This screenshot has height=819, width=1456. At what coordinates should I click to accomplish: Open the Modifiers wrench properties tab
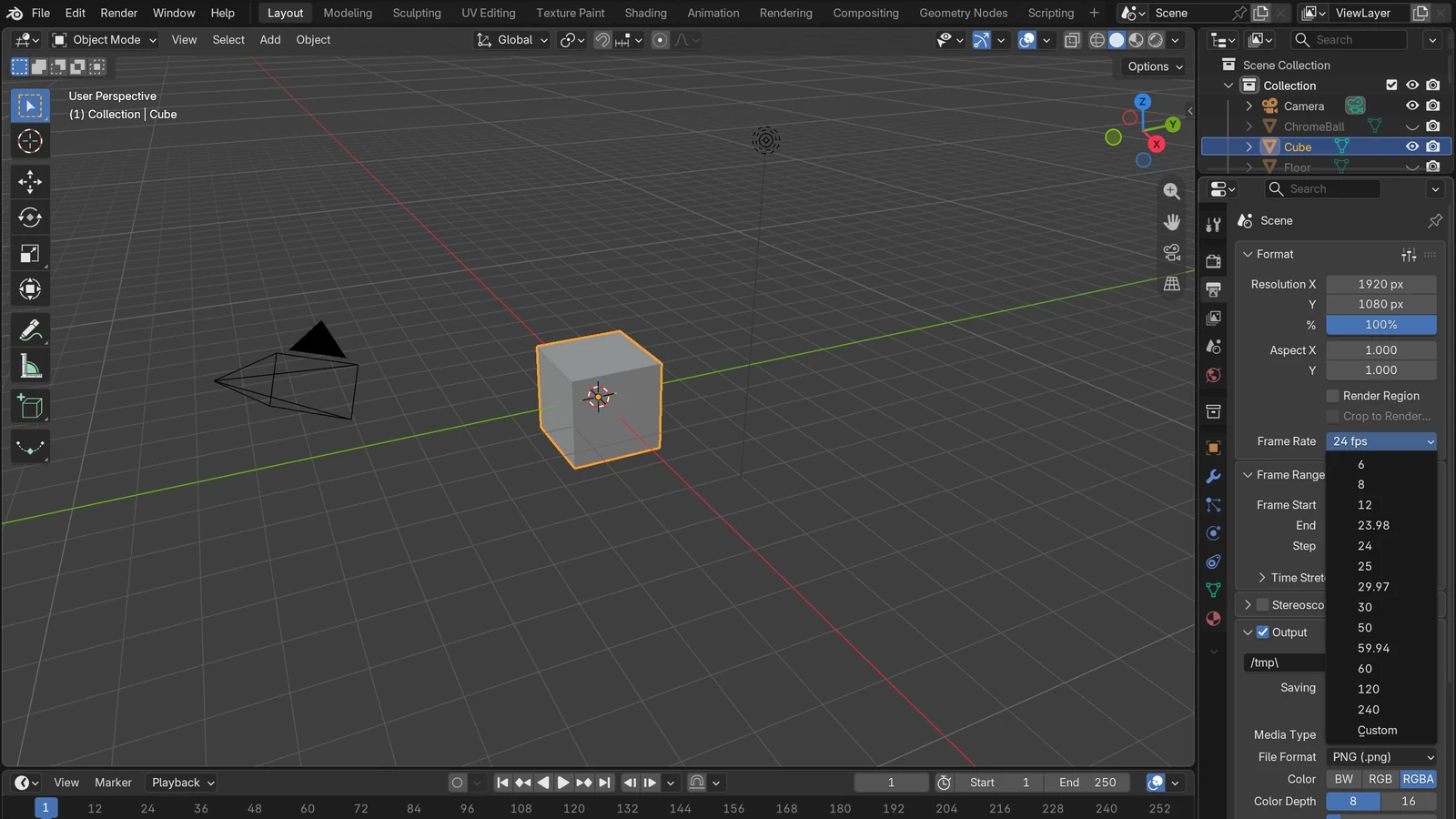1213,477
